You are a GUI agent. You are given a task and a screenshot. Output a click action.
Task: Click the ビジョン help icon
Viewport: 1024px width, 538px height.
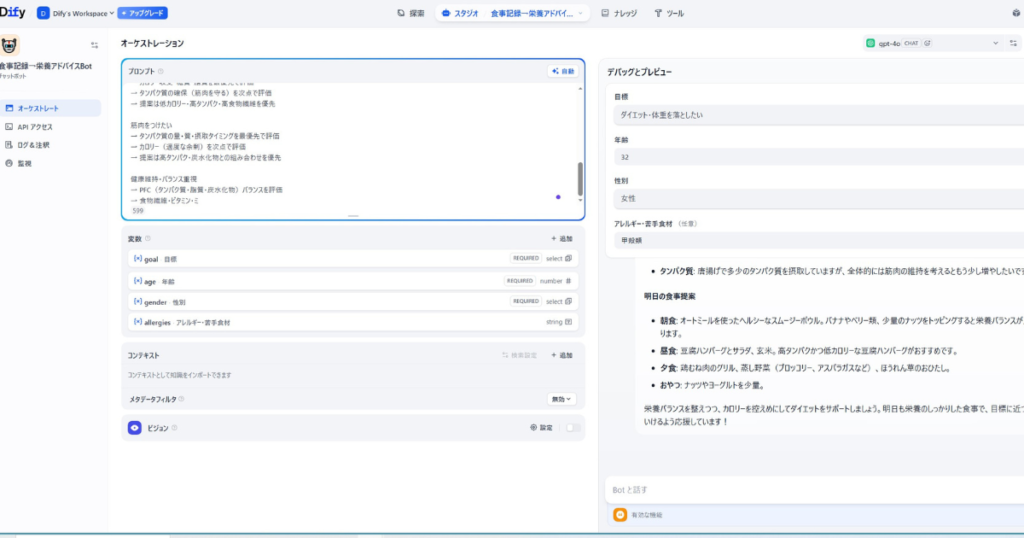tap(174, 428)
